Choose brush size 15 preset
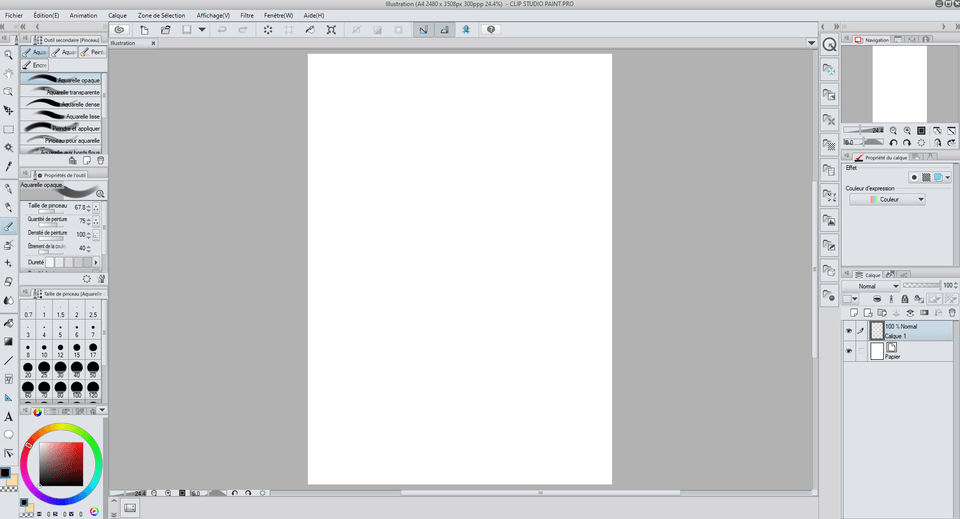The height and width of the screenshot is (519, 960). [x=77, y=350]
